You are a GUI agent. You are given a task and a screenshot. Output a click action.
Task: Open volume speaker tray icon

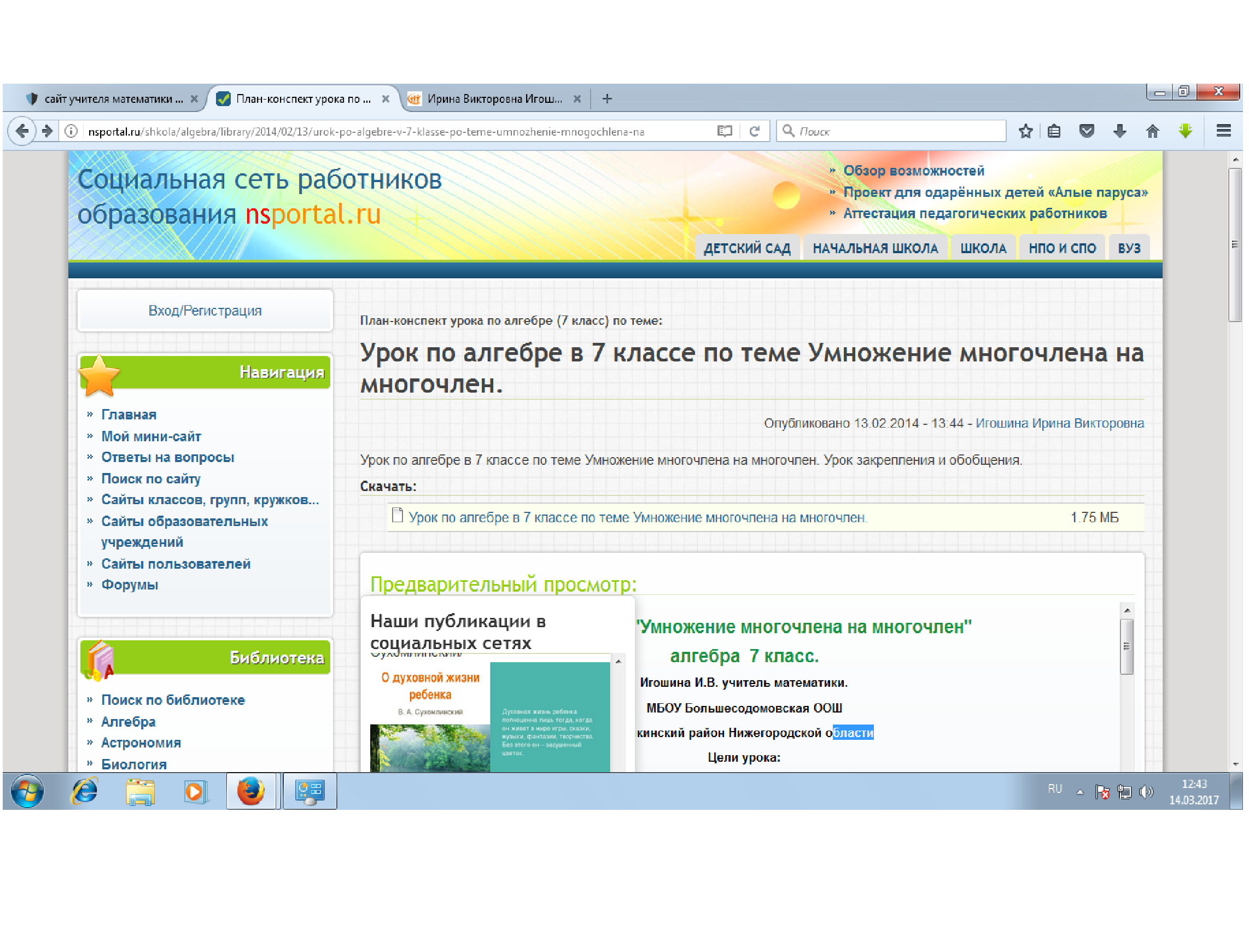click(x=1146, y=792)
